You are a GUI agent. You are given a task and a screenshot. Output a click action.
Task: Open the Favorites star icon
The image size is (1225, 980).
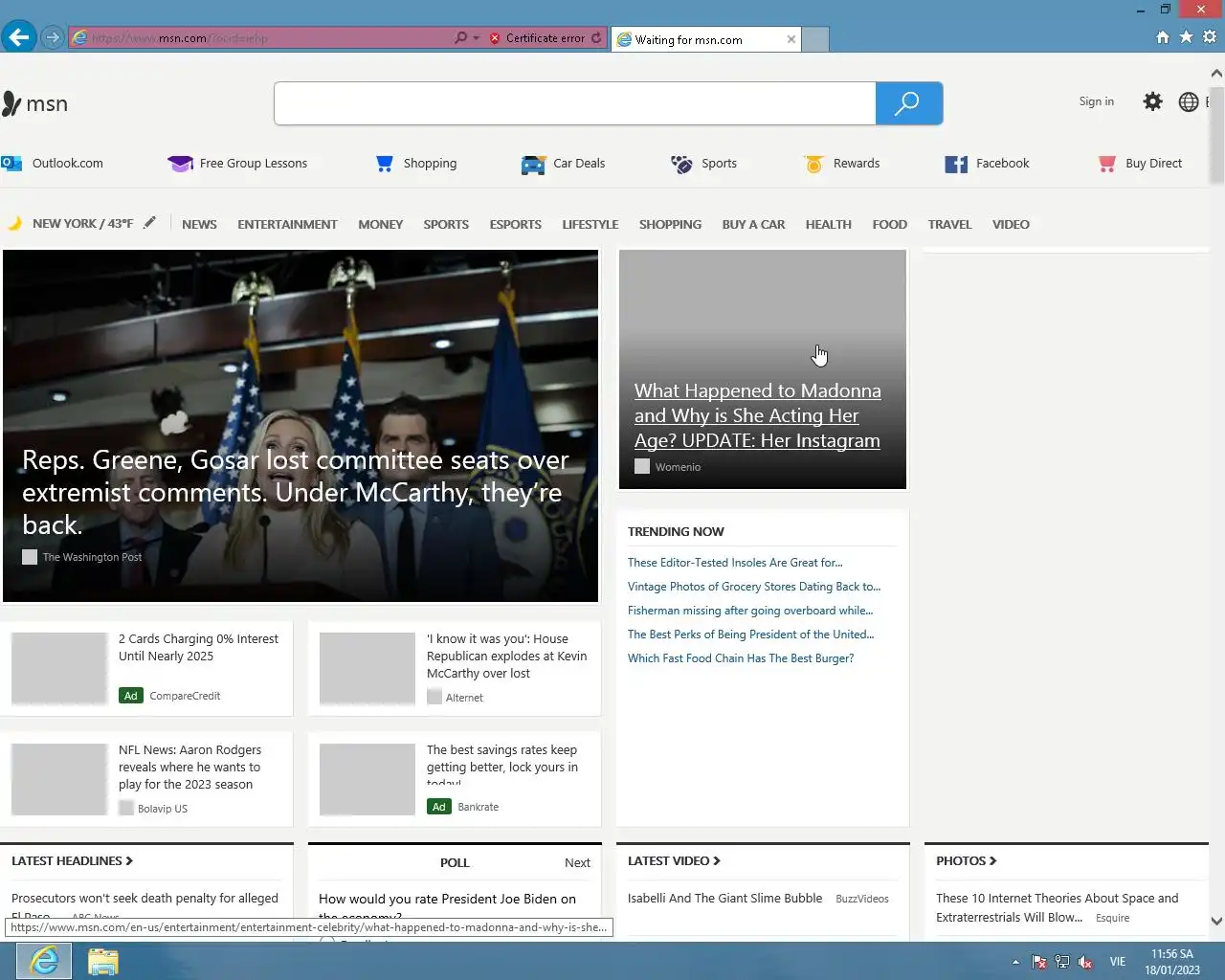(x=1186, y=37)
